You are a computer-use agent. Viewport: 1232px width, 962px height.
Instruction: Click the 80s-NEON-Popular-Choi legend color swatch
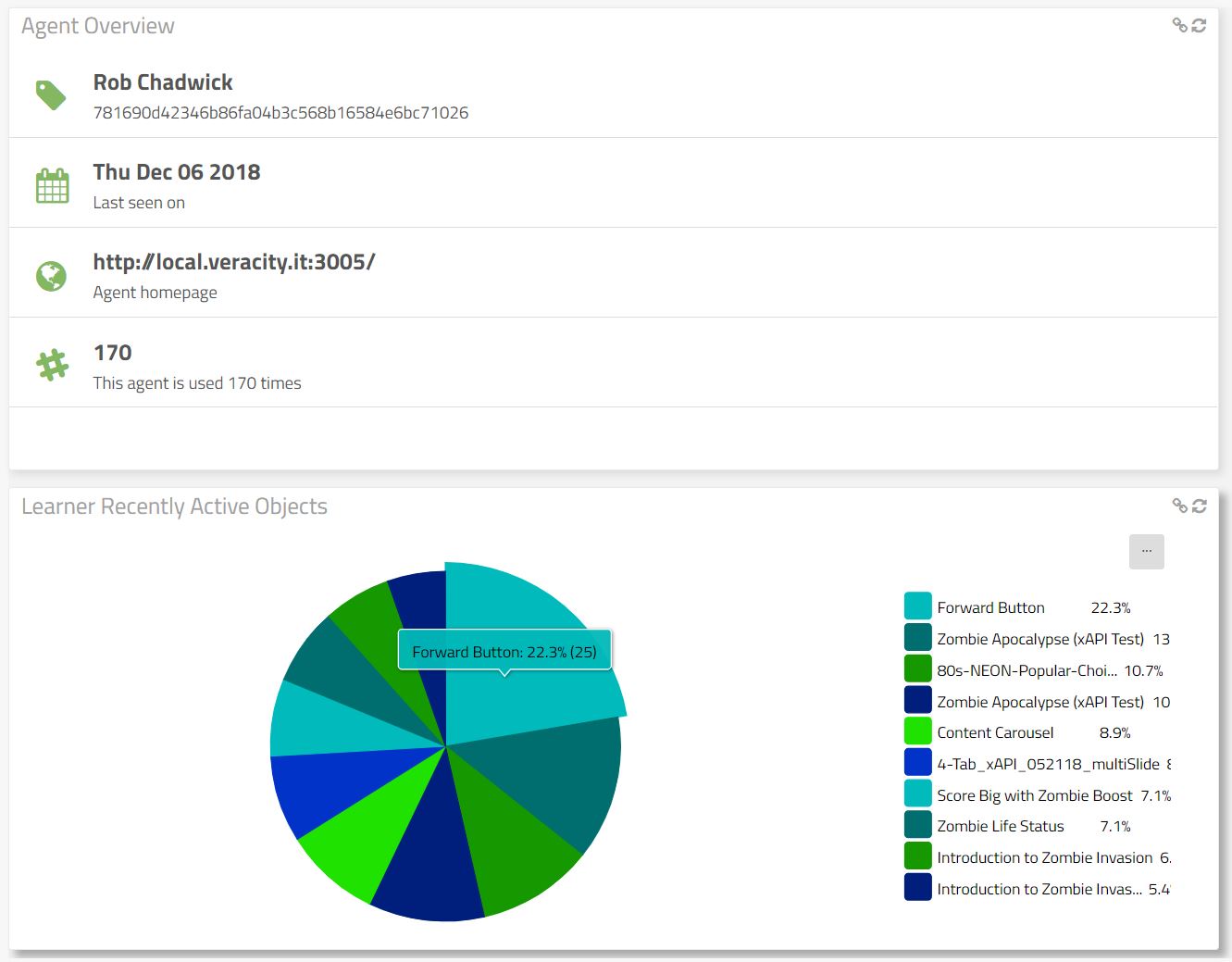pos(917,669)
